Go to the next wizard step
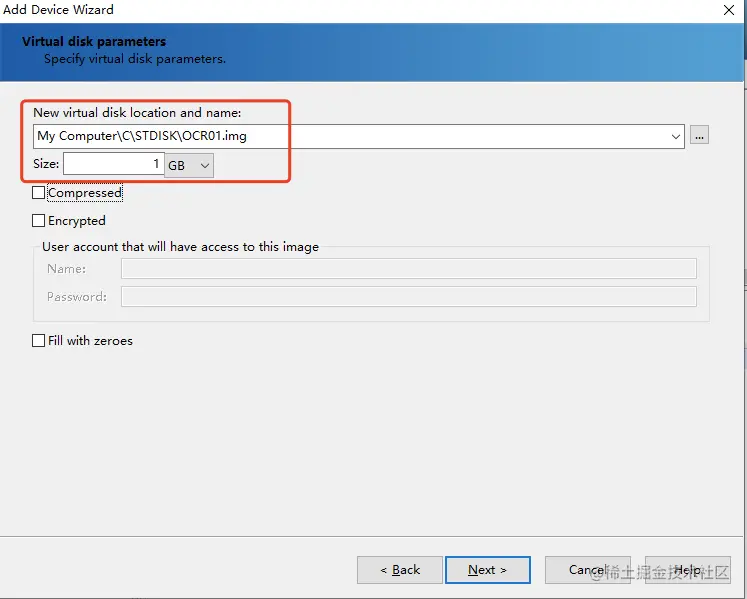Viewport: 747px width, 599px height. [x=488, y=570]
